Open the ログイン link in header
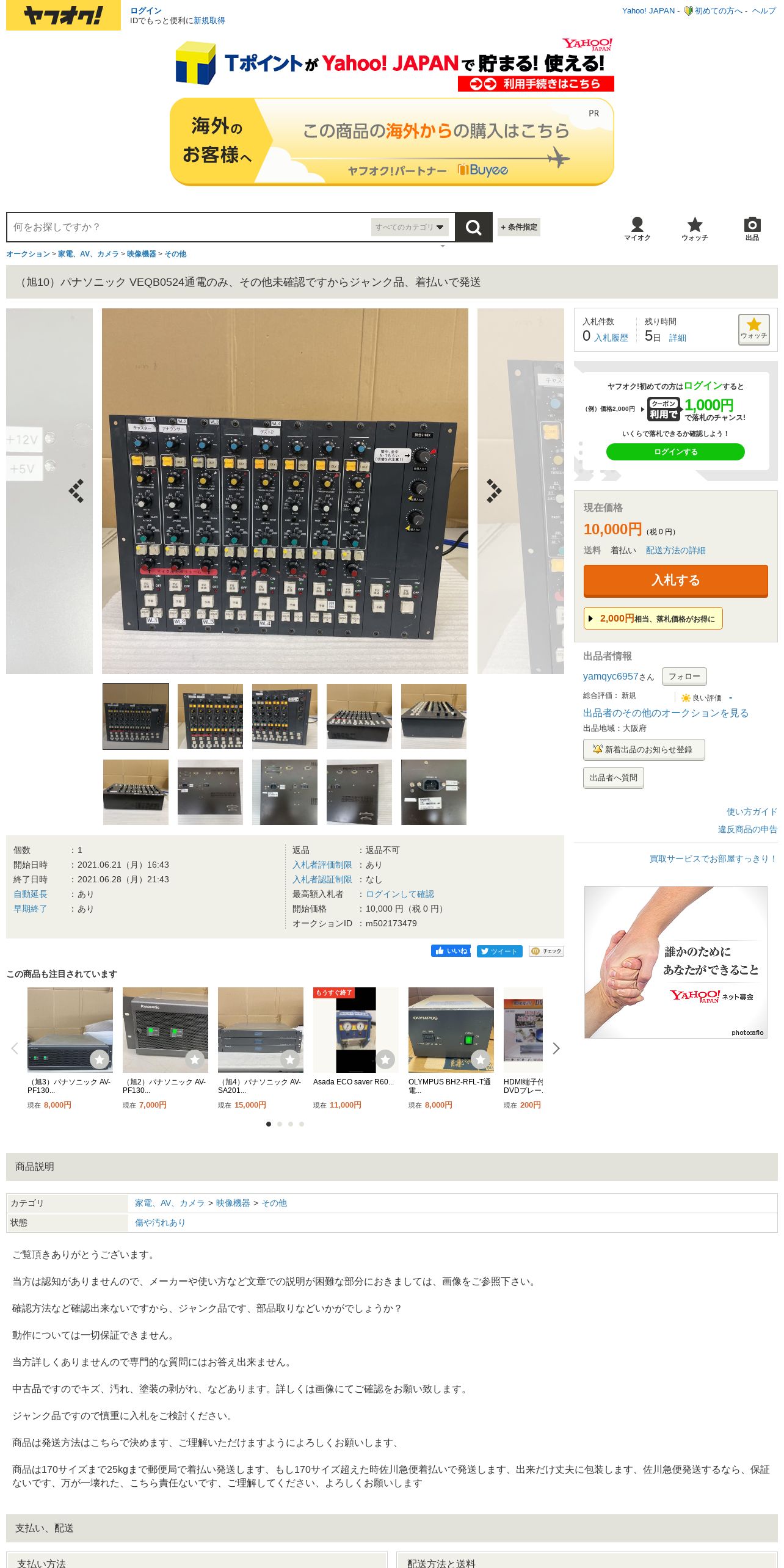The image size is (784, 1568). pos(146,10)
